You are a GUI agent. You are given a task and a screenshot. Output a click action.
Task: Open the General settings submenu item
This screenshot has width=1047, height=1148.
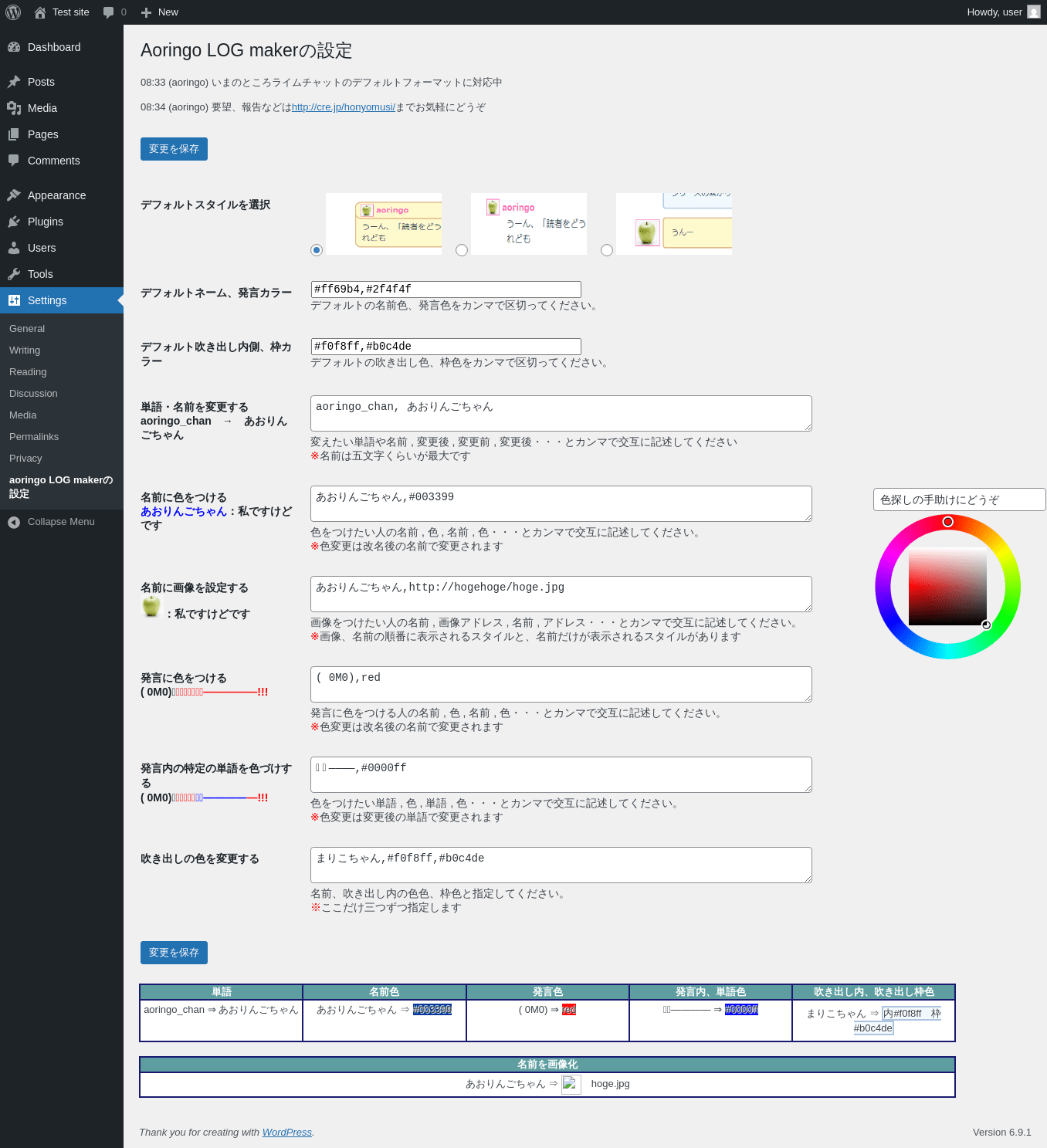[x=27, y=329]
